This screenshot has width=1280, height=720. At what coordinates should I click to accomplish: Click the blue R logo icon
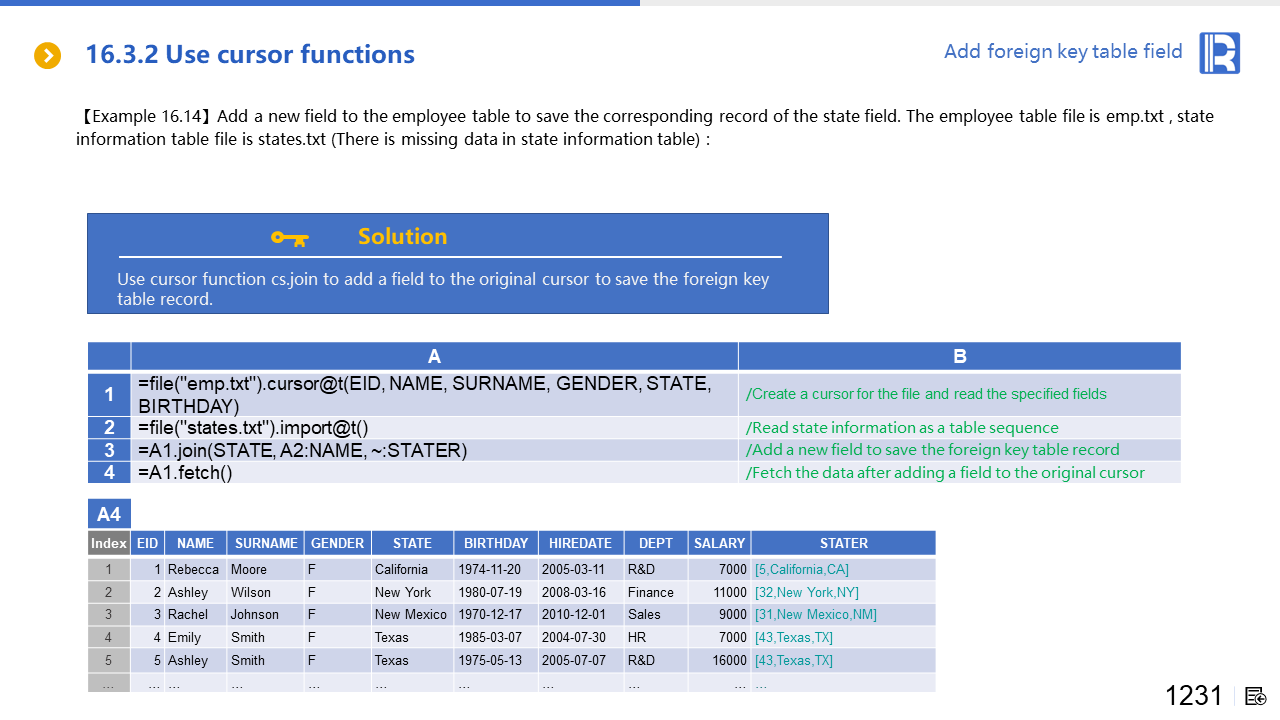point(1220,53)
